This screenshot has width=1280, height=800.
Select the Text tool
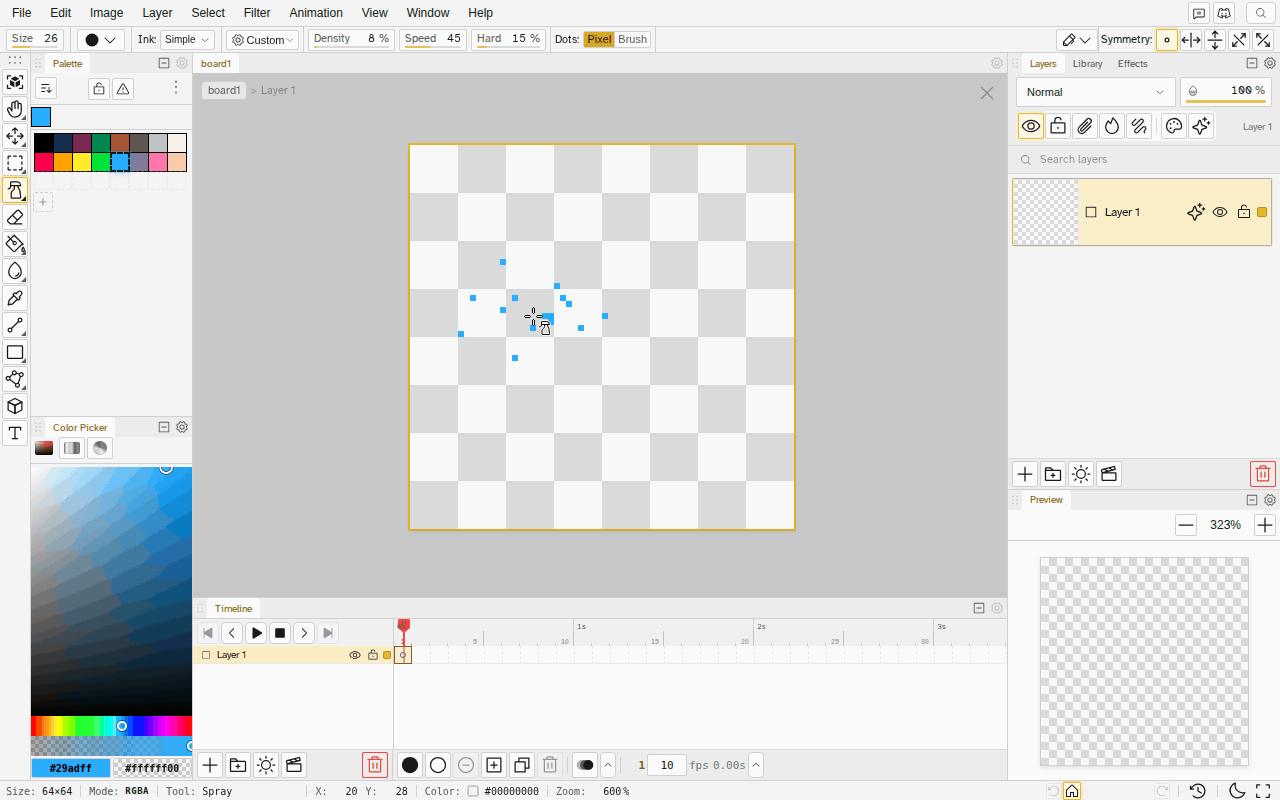[x=15, y=433]
